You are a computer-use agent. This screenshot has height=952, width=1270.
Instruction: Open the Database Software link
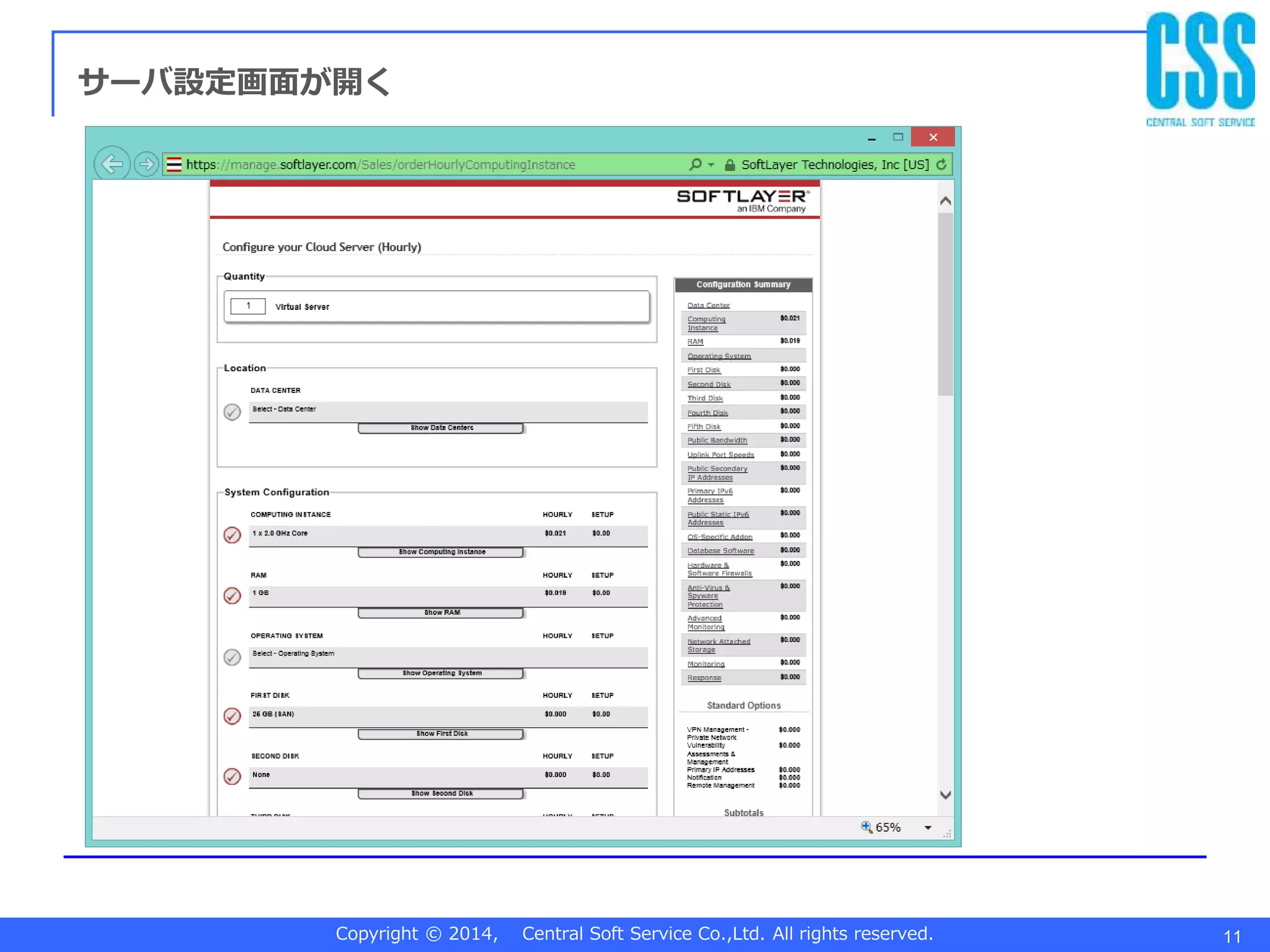(721, 550)
